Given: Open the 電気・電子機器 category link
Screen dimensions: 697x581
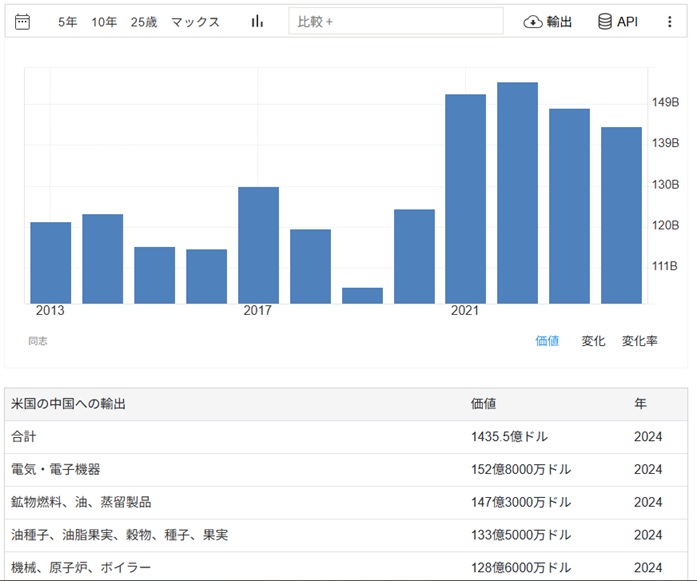Looking at the screenshot, I should [x=56, y=470].
